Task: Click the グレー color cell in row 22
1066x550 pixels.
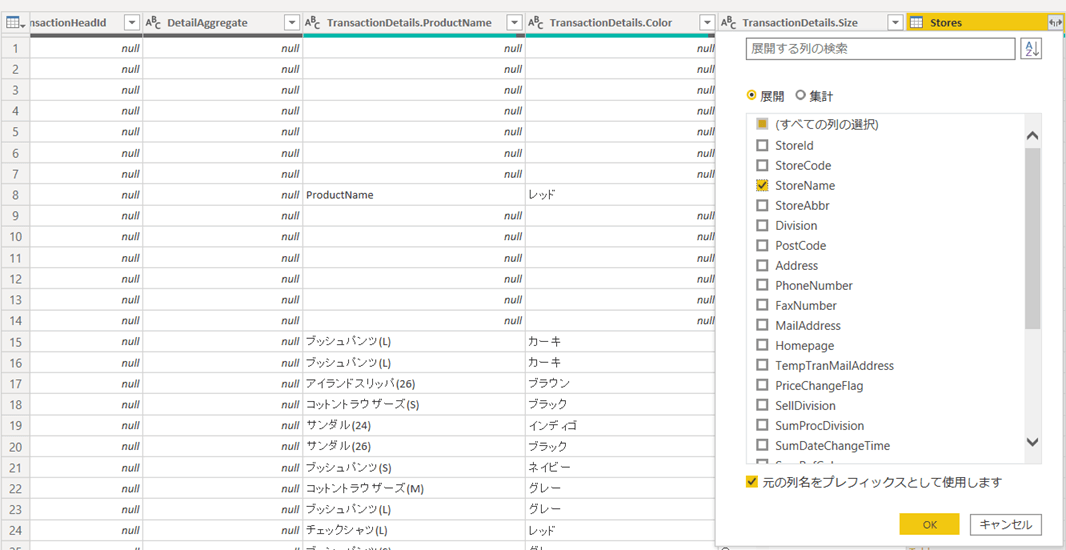Action: [622, 488]
